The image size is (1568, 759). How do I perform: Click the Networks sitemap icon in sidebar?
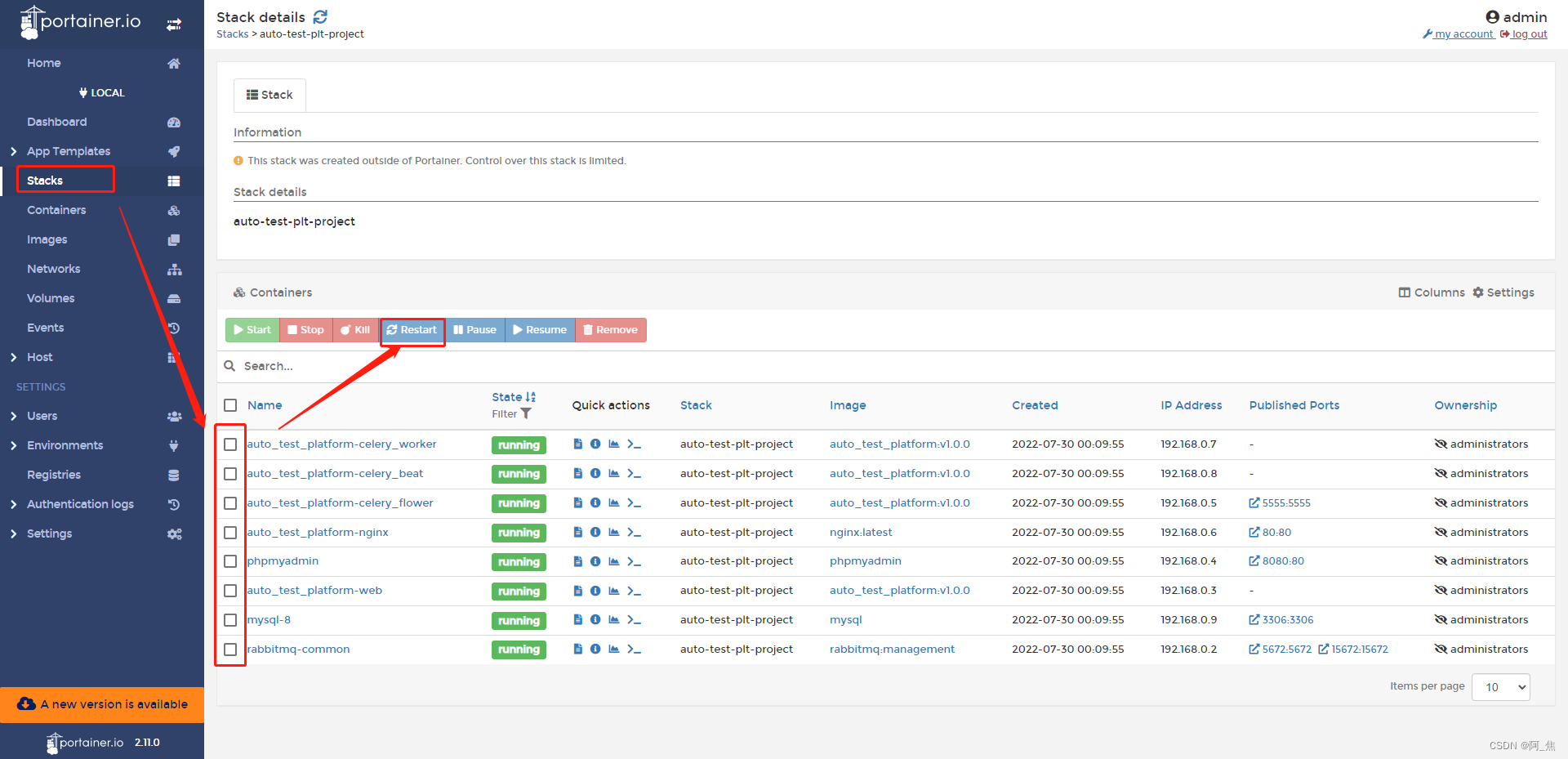pyautogui.click(x=174, y=269)
